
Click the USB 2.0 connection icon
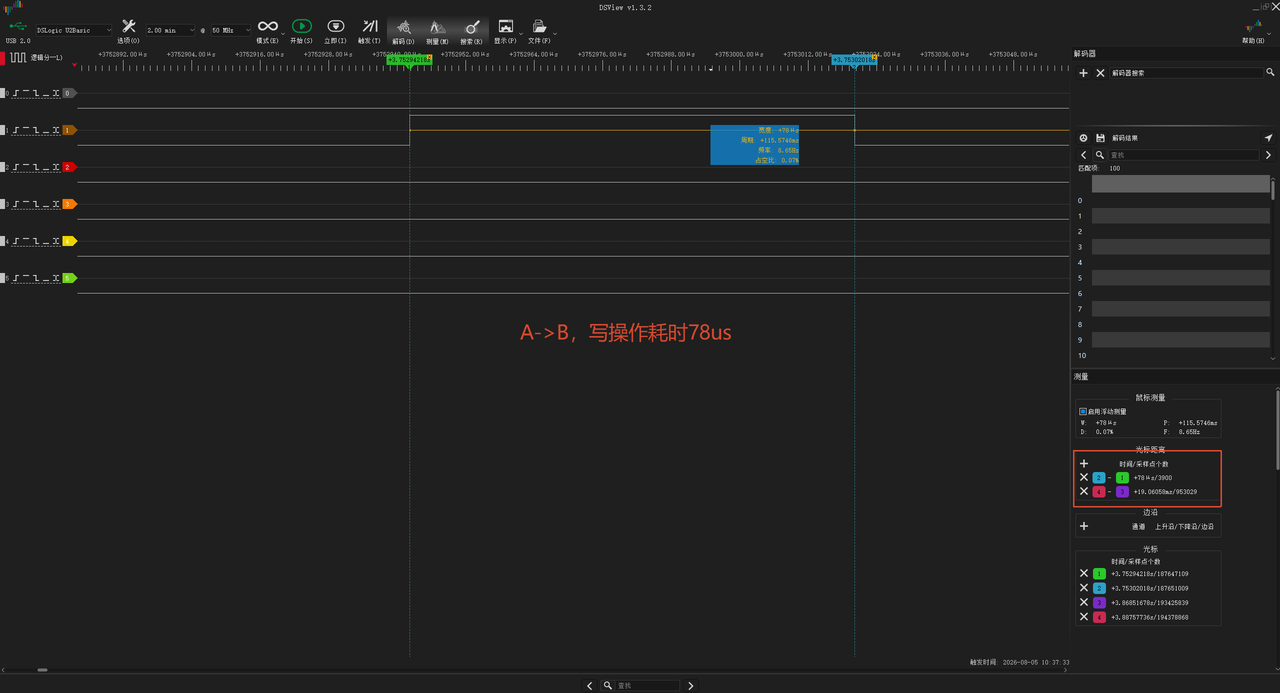pos(18,27)
